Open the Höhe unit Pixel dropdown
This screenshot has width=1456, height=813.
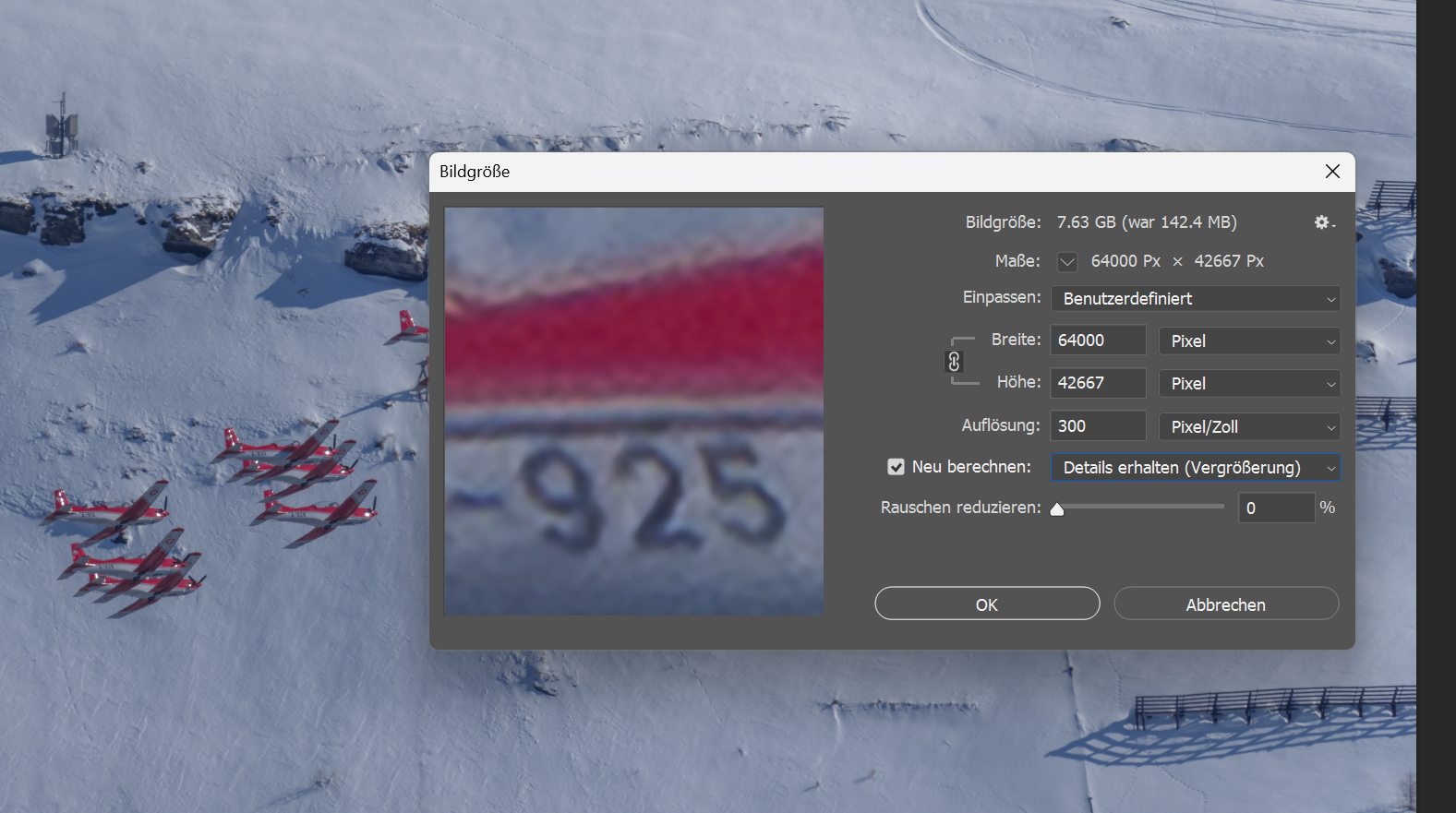[x=1249, y=384]
